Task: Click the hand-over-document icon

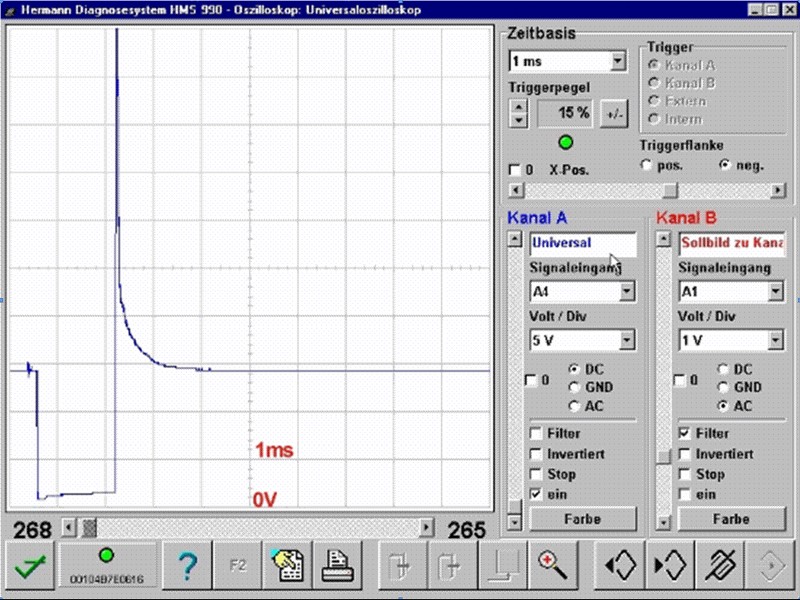Action: [288, 566]
